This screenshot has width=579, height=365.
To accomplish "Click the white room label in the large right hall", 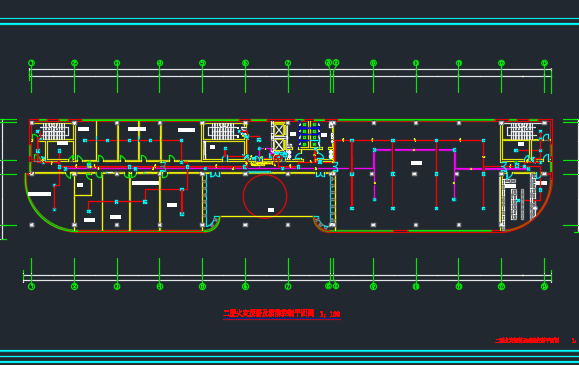I will click(416, 163).
